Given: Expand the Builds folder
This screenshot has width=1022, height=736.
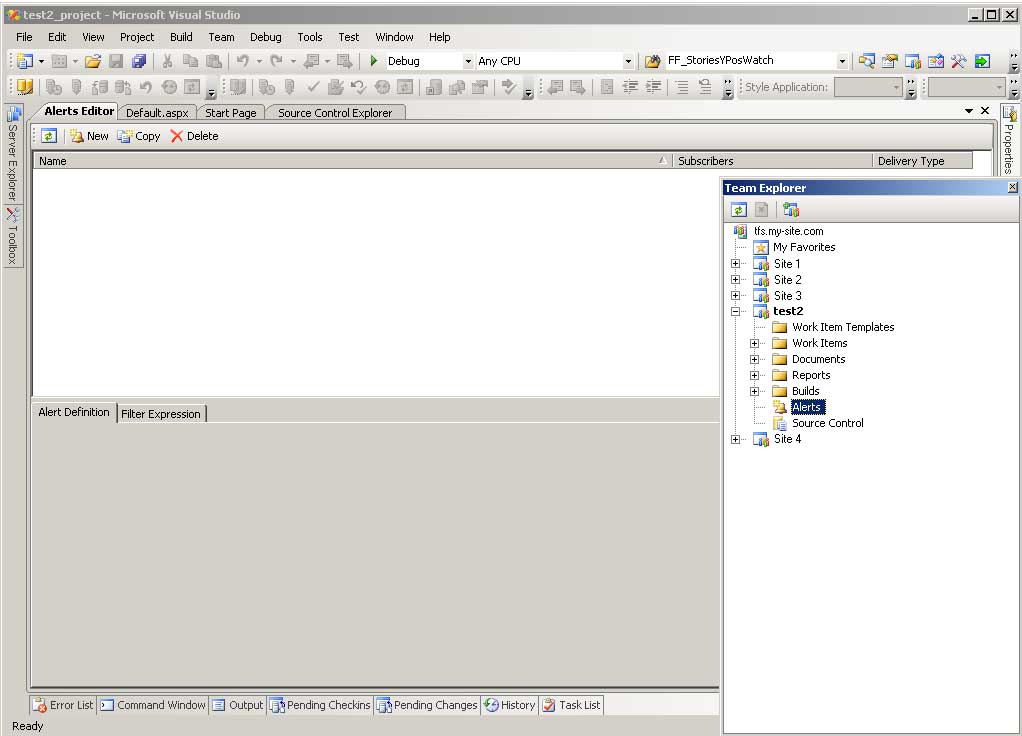Looking at the screenshot, I should (754, 391).
